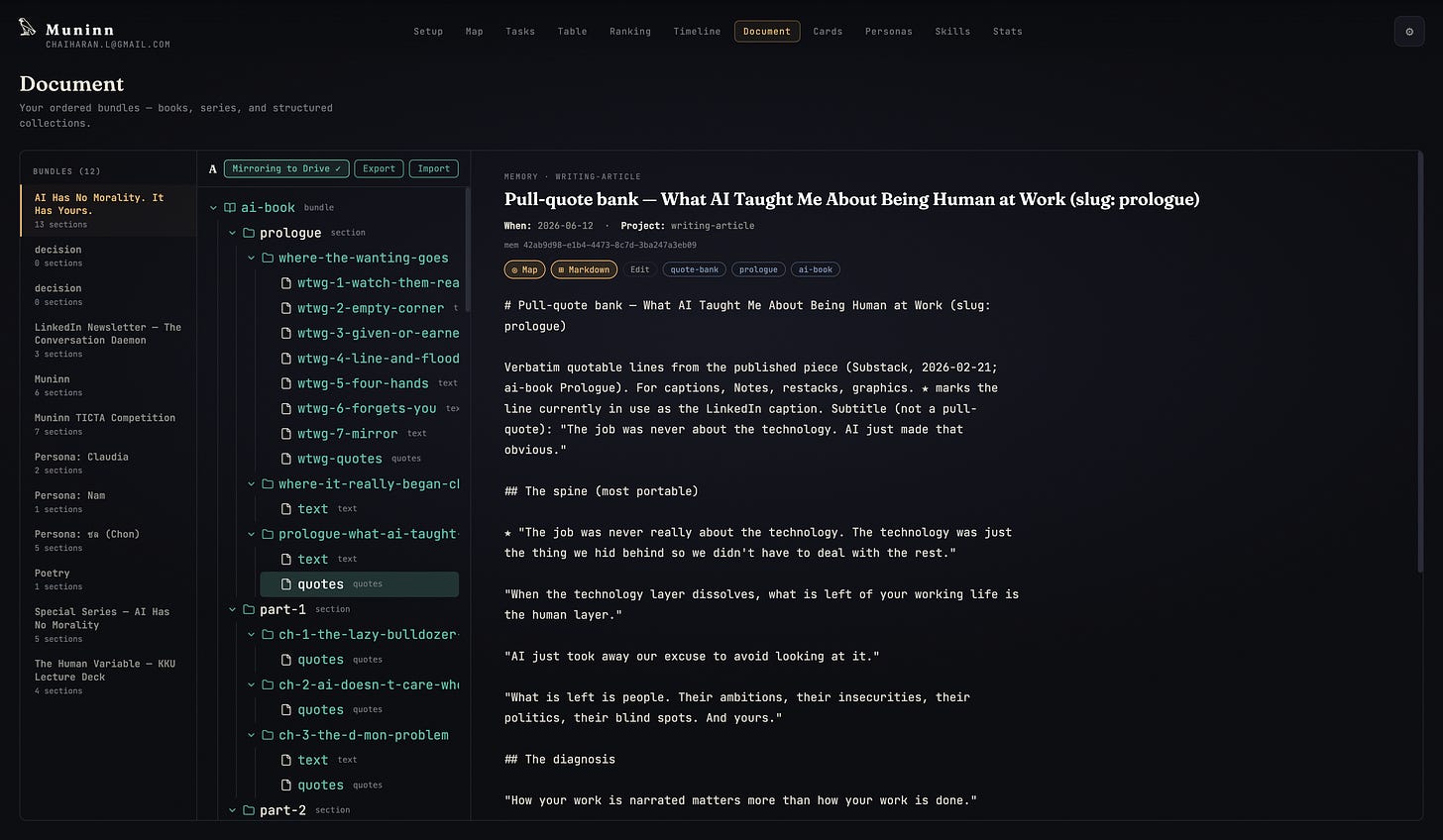
Task: Collapse ch-3-the-d-mon-problem chevron
Action: tap(251, 735)
